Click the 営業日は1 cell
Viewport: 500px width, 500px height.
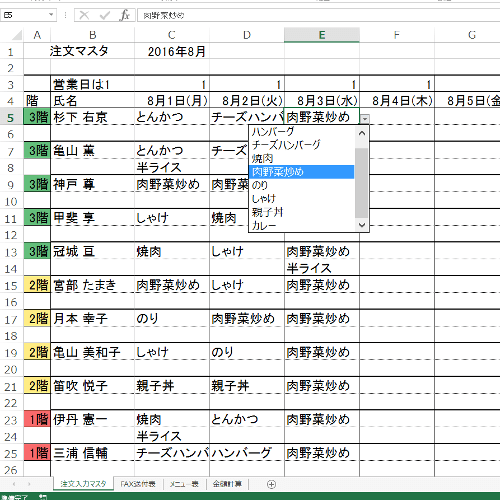(x=93, y=84)
